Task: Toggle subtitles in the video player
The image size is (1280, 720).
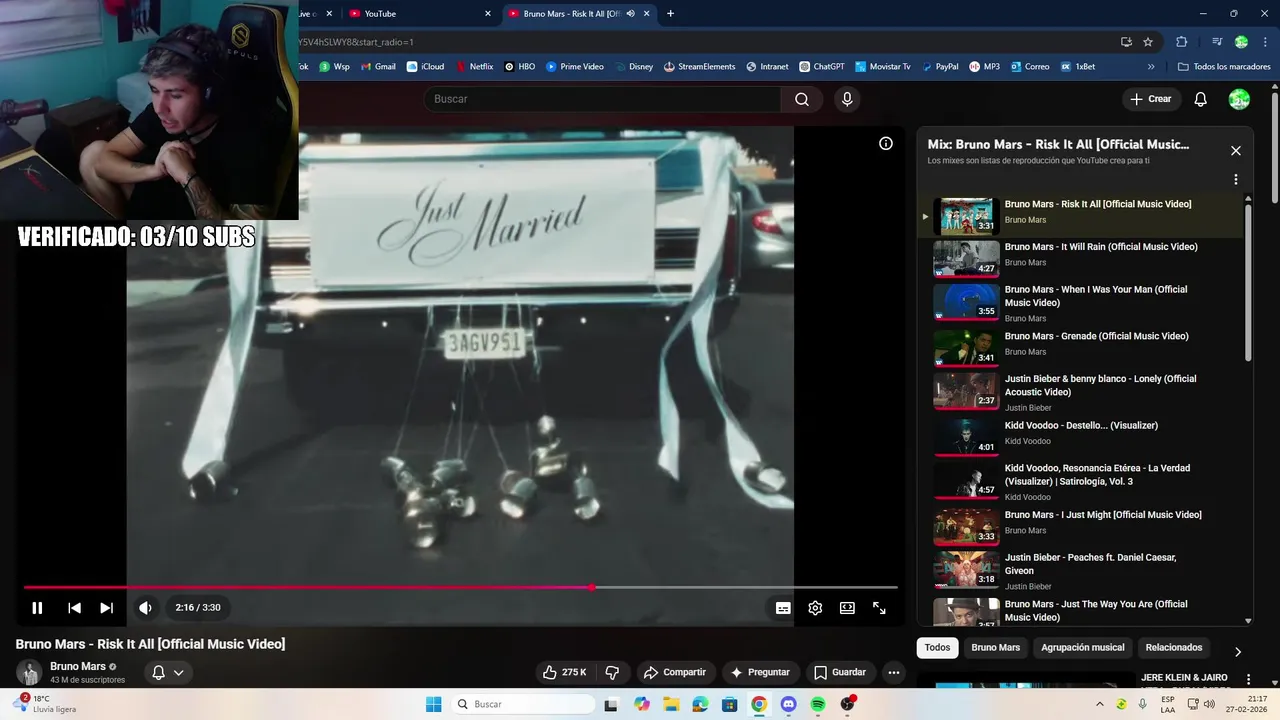Action: click(783, 608)
